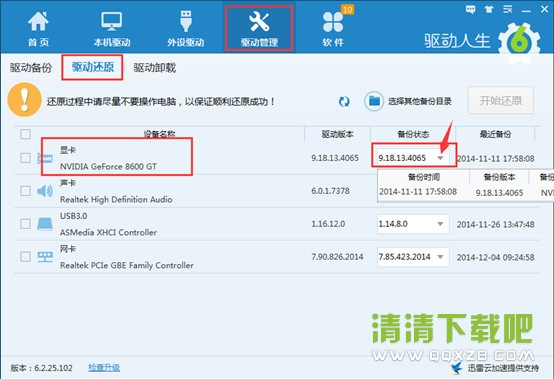Click the 设备名称 column header
Screen dimensions: 554x379
(159, 134)
